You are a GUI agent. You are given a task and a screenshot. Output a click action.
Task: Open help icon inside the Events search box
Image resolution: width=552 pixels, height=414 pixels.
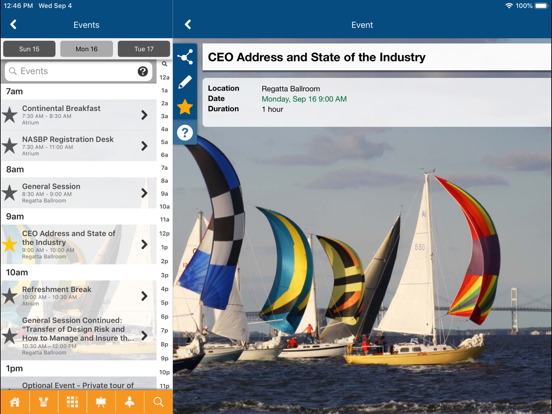pyautogui.click(x=143, y=71)
